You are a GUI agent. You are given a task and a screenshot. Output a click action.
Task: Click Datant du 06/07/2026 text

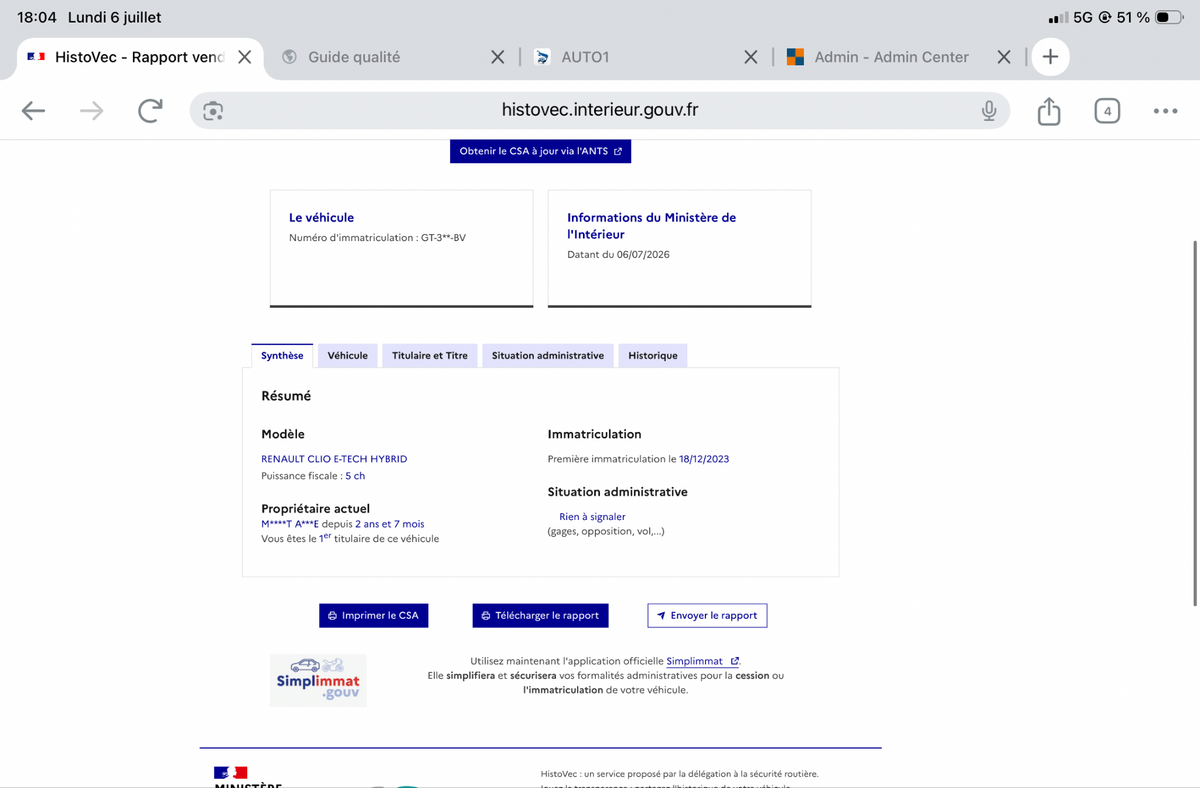618,254
